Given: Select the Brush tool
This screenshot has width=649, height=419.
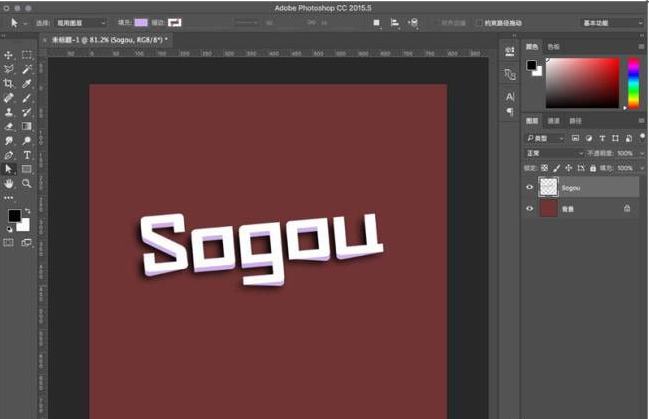Looking at the screenshot, I should tap(27, 98).
